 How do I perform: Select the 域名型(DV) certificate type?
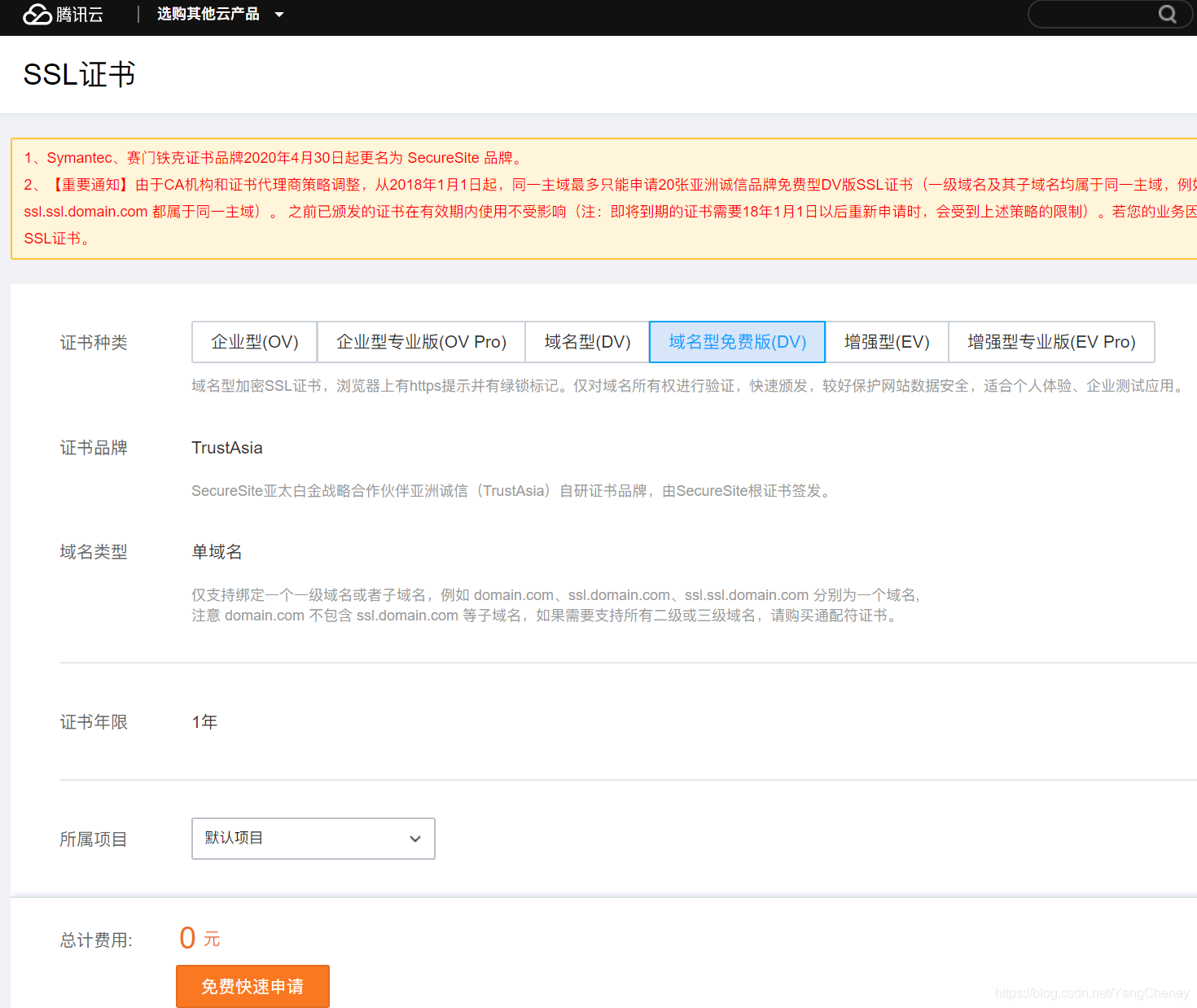(x=587, y=342)
